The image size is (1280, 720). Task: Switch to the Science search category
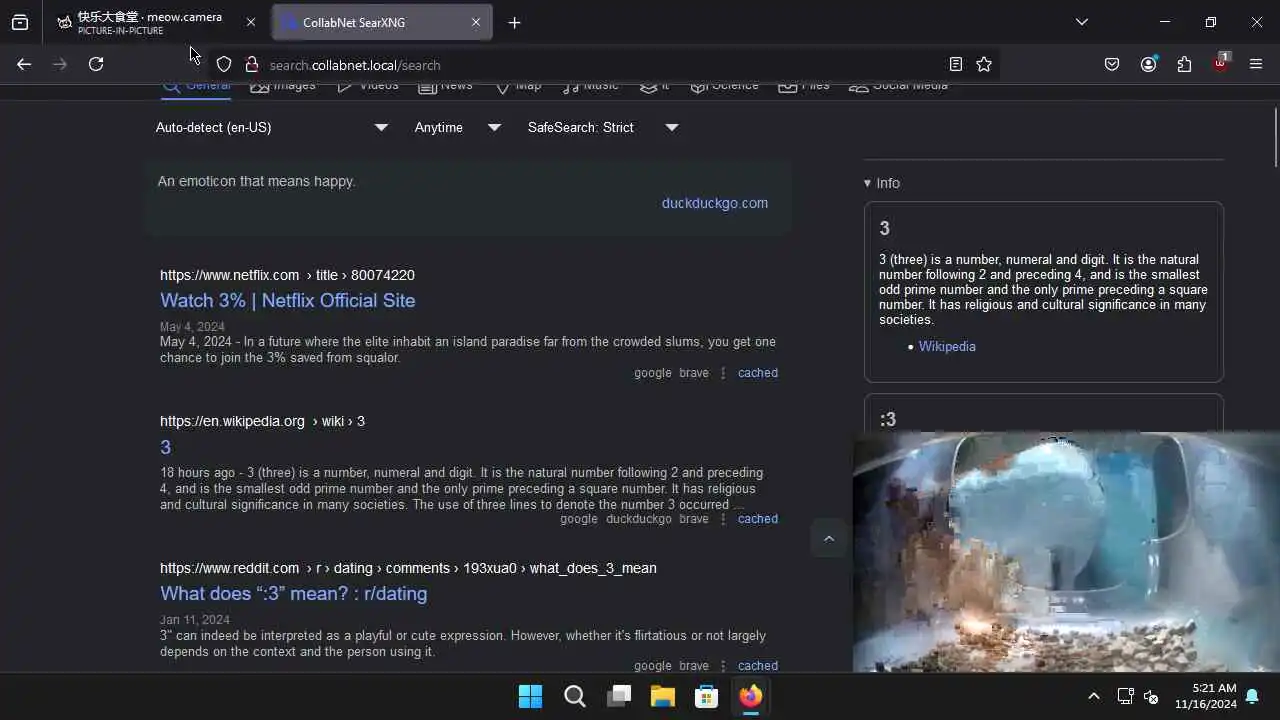tap(724, 87)
